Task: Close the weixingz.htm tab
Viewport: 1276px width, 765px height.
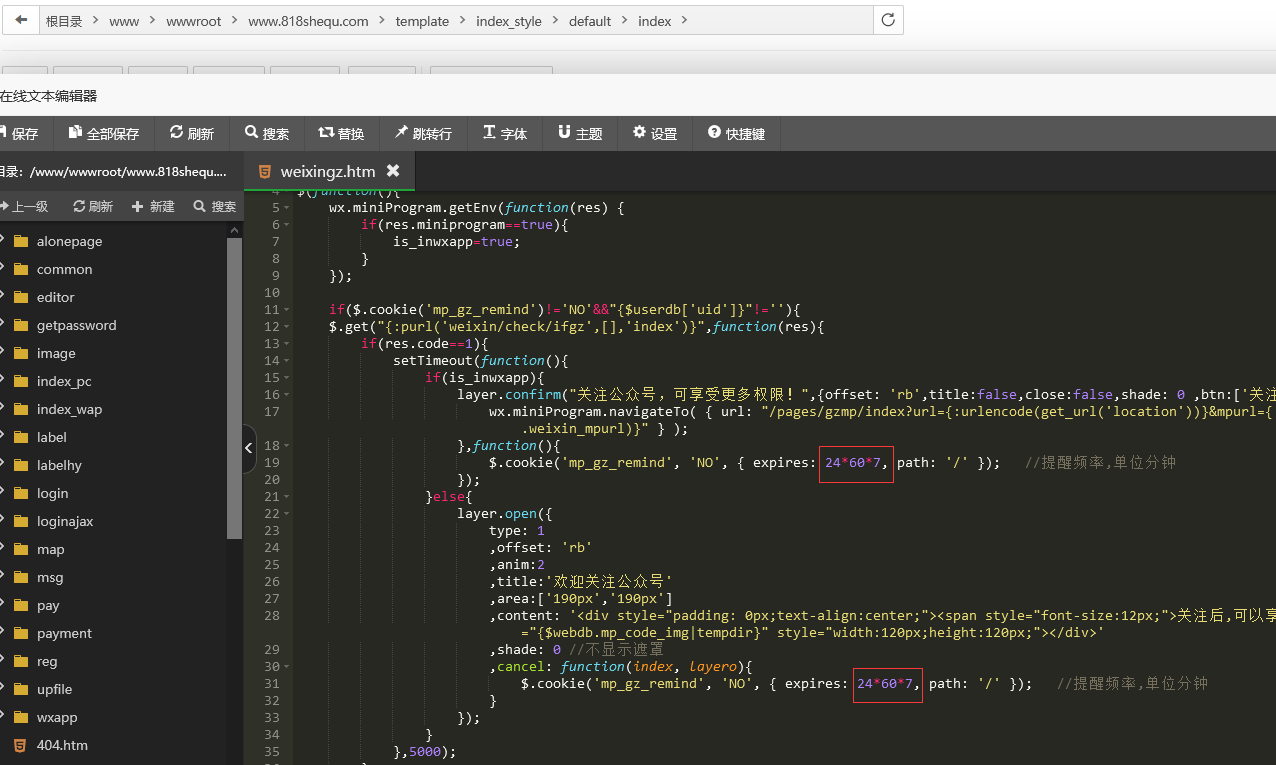Action: tap(393, 171)
